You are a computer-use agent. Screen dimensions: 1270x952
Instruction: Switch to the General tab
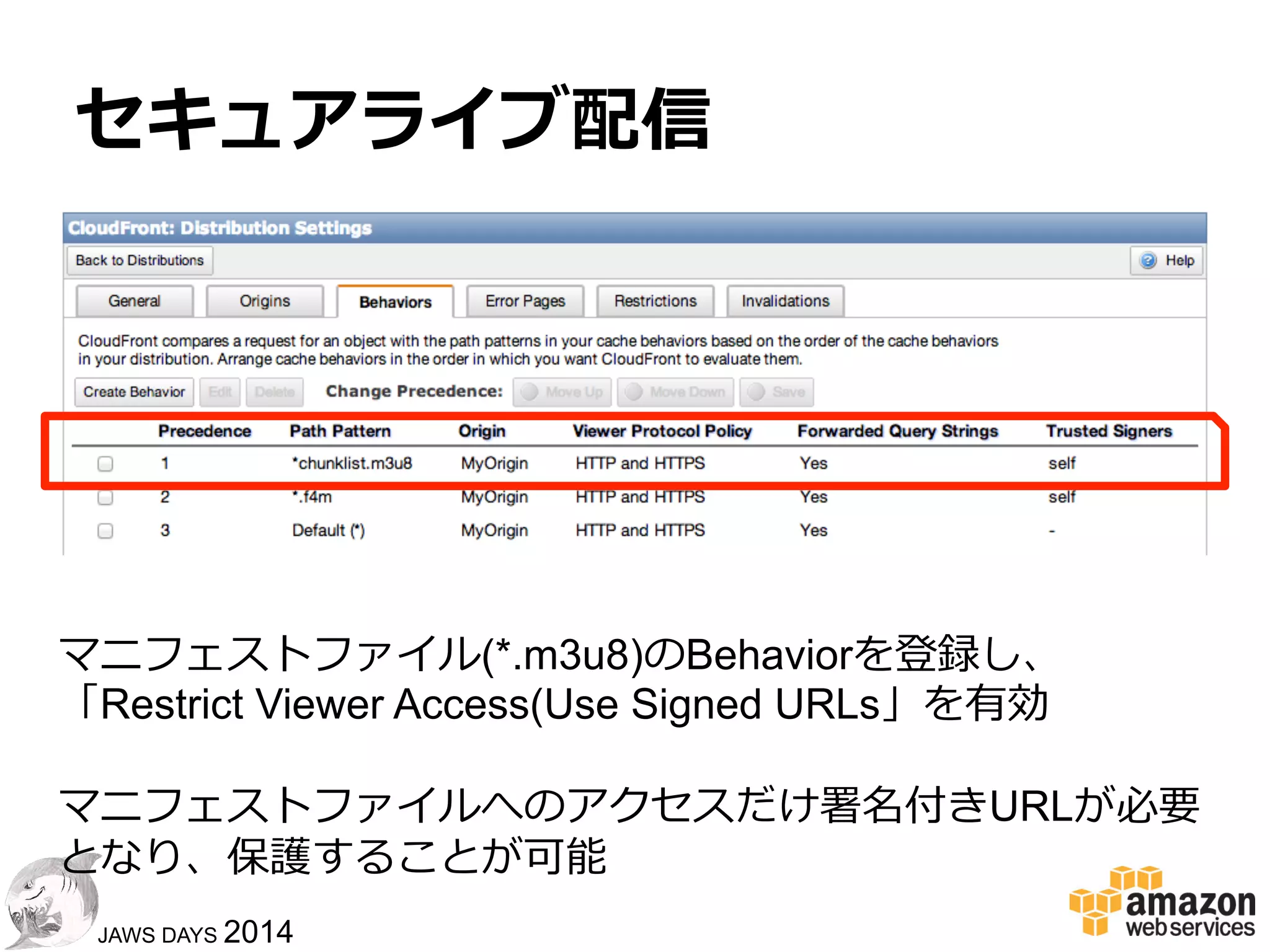pos(134,301)
